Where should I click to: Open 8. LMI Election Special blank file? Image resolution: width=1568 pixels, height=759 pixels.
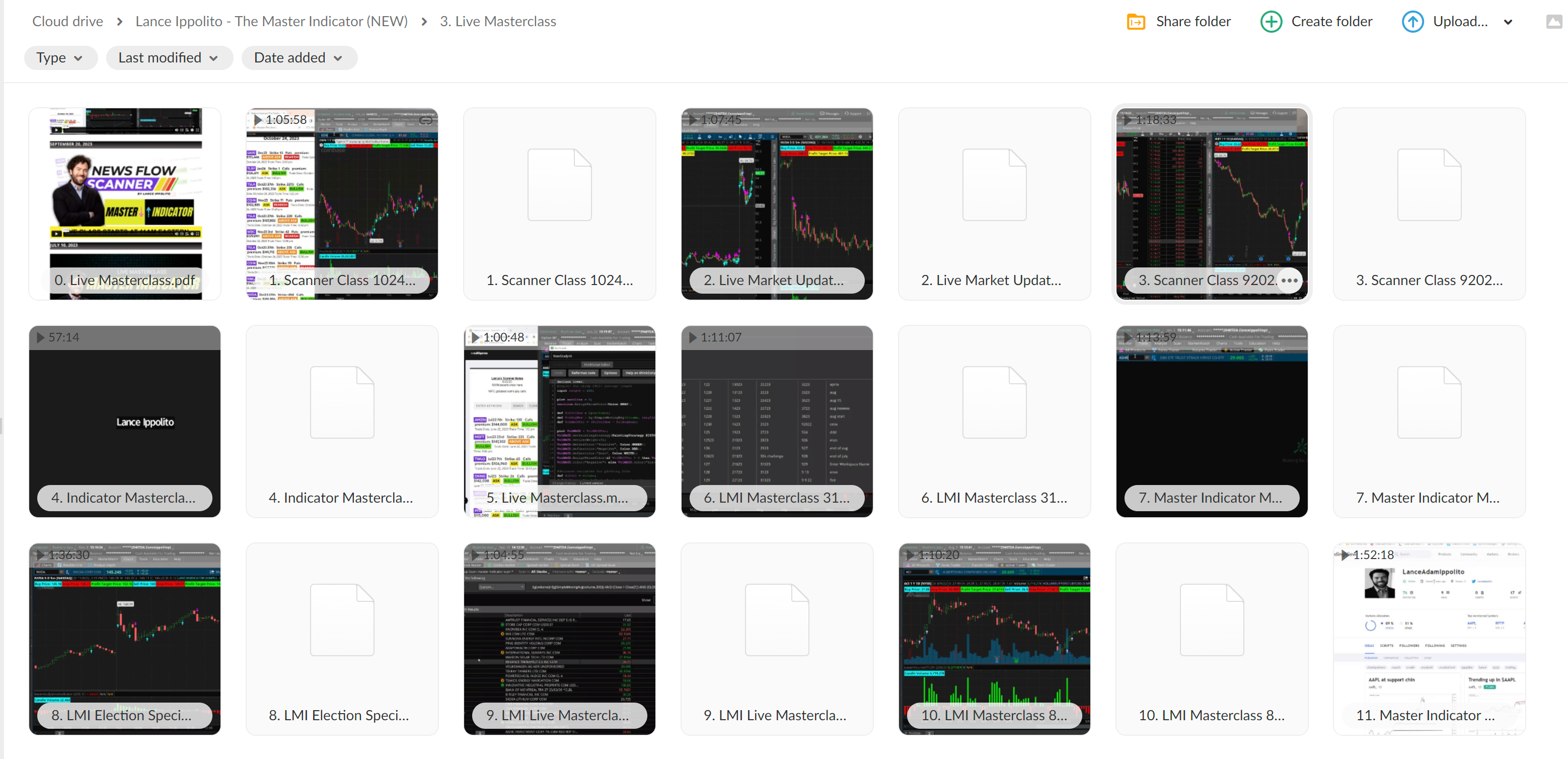click(x=342, y=639)
